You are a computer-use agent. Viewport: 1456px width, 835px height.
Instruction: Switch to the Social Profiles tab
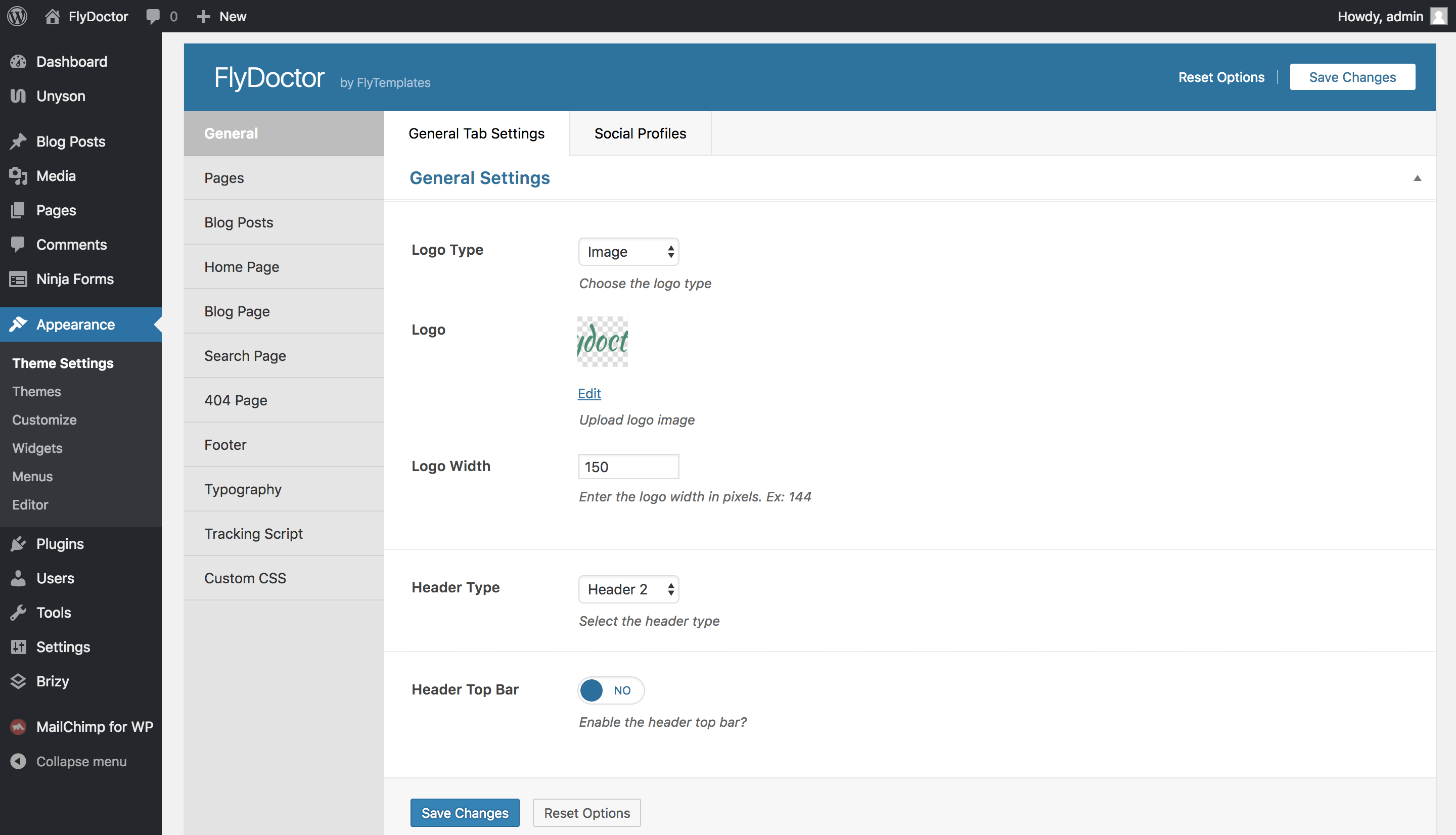640,133
